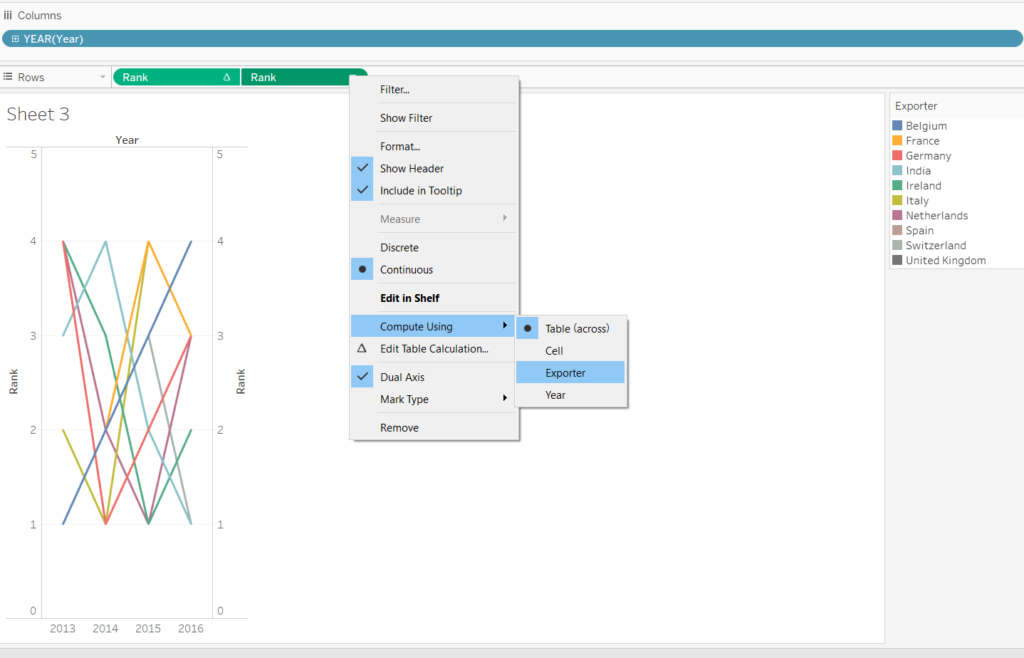Expand the Measure submenu
This screenshot has height=658, width=1024.
pos(402,217)
